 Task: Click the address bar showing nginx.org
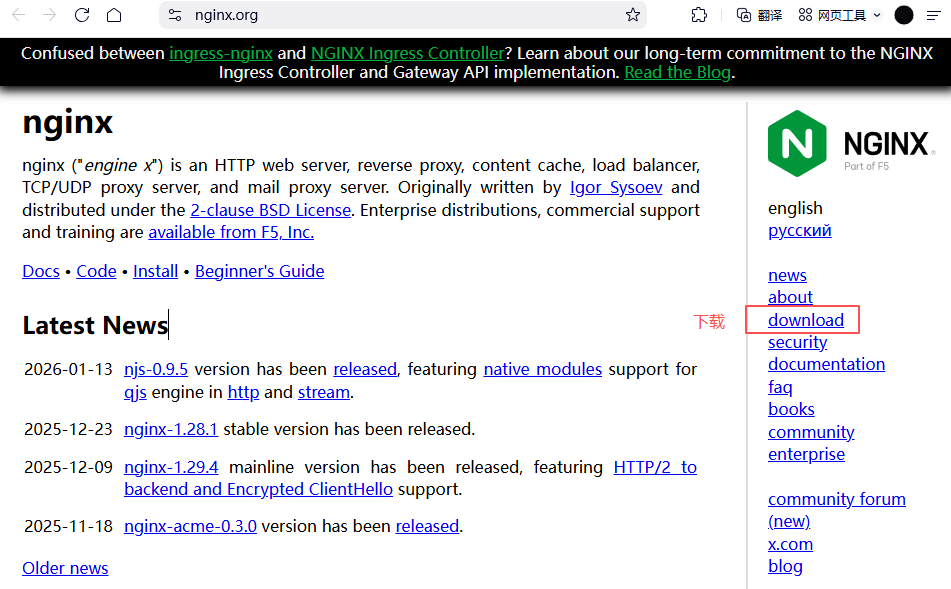[x=403, y=15]
